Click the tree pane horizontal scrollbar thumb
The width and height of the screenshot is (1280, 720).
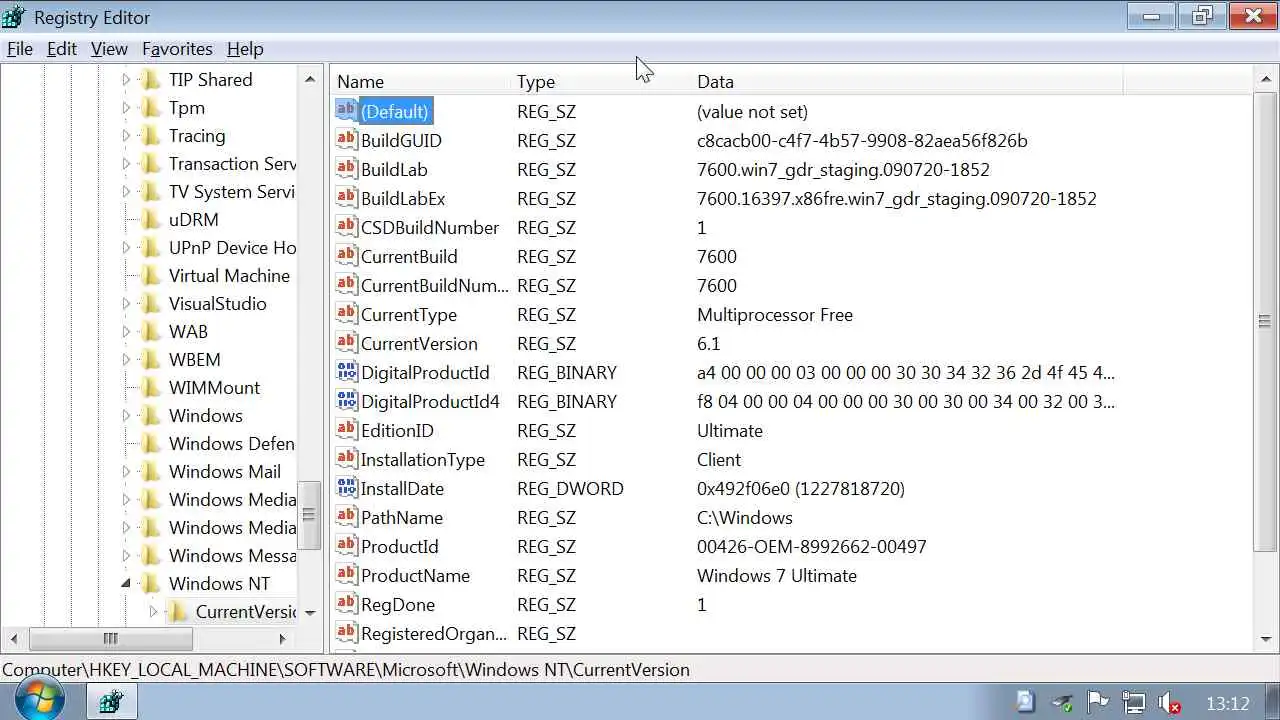110,638
